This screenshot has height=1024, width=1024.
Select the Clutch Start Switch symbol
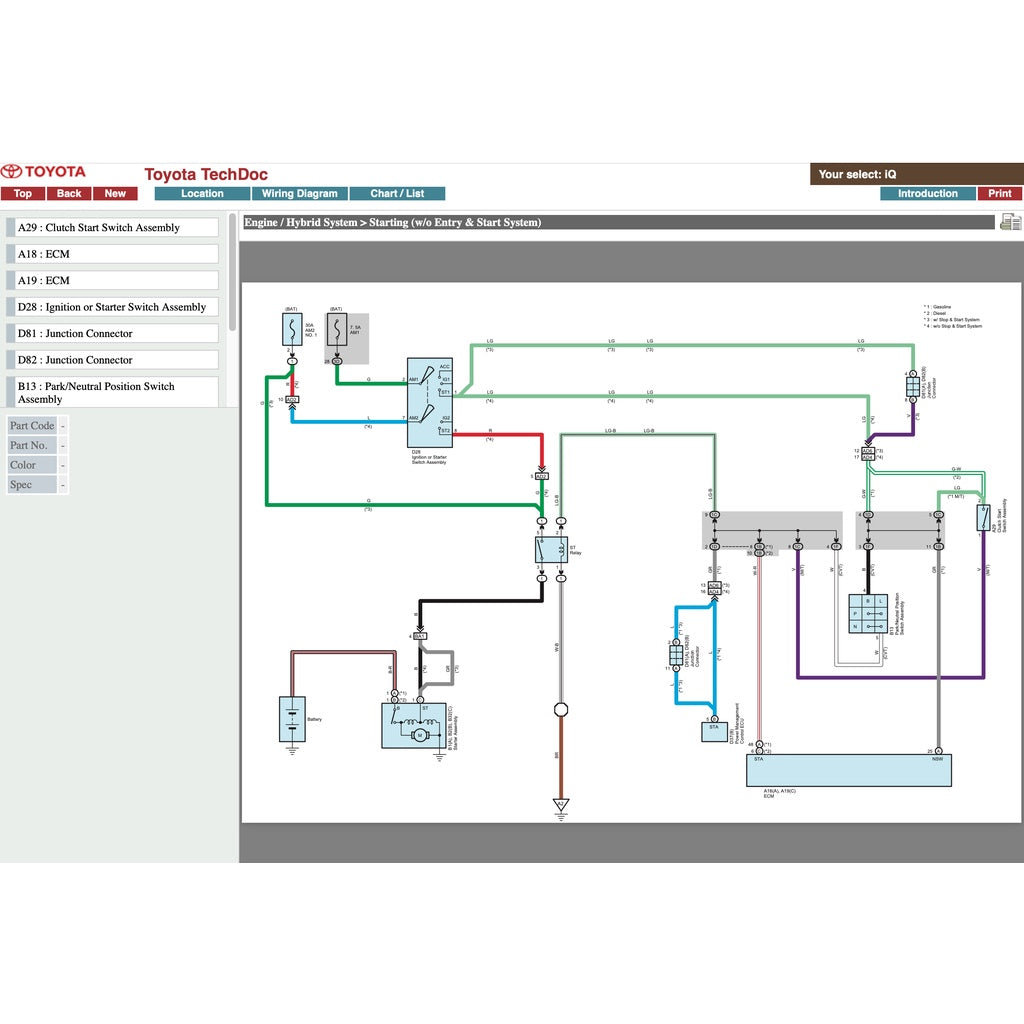[x=983, y=517]
